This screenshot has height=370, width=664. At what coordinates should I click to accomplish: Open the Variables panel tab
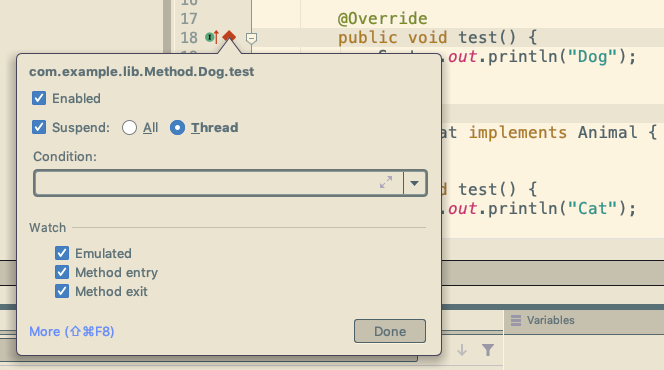[551, 320]
